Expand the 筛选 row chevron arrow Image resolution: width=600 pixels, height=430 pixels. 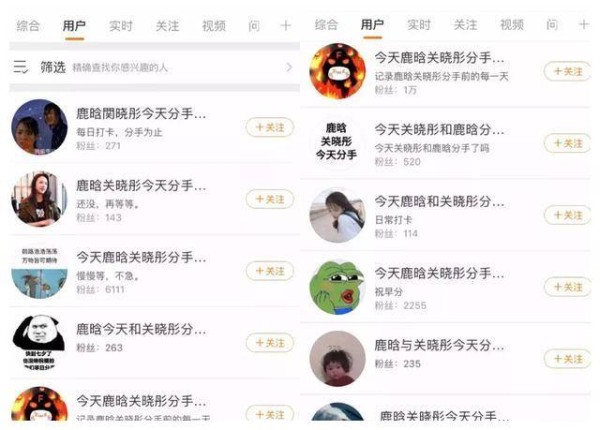289,67
